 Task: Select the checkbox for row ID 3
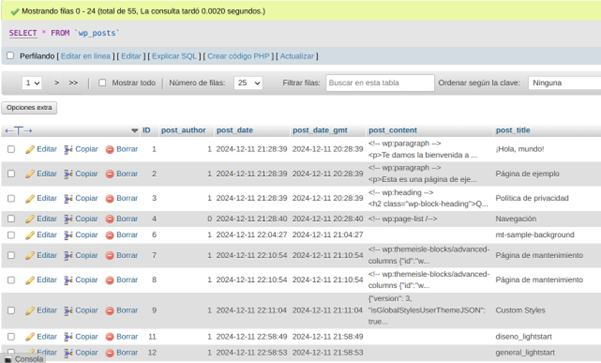tap(11, 199)
